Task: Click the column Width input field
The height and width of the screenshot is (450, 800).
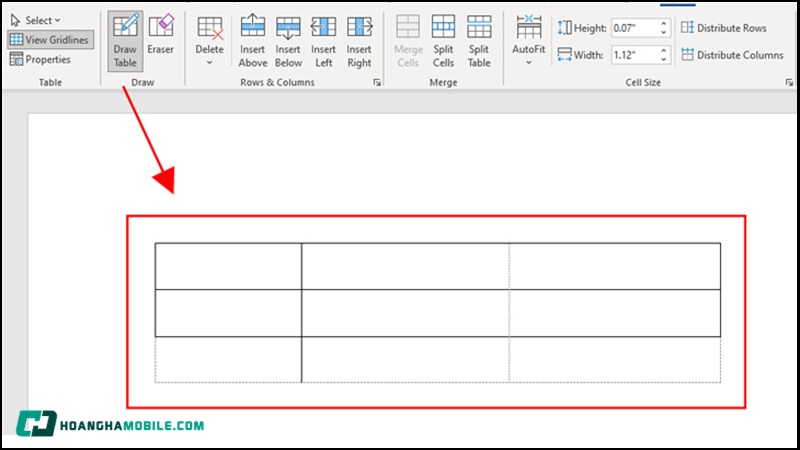Action: 634,55
